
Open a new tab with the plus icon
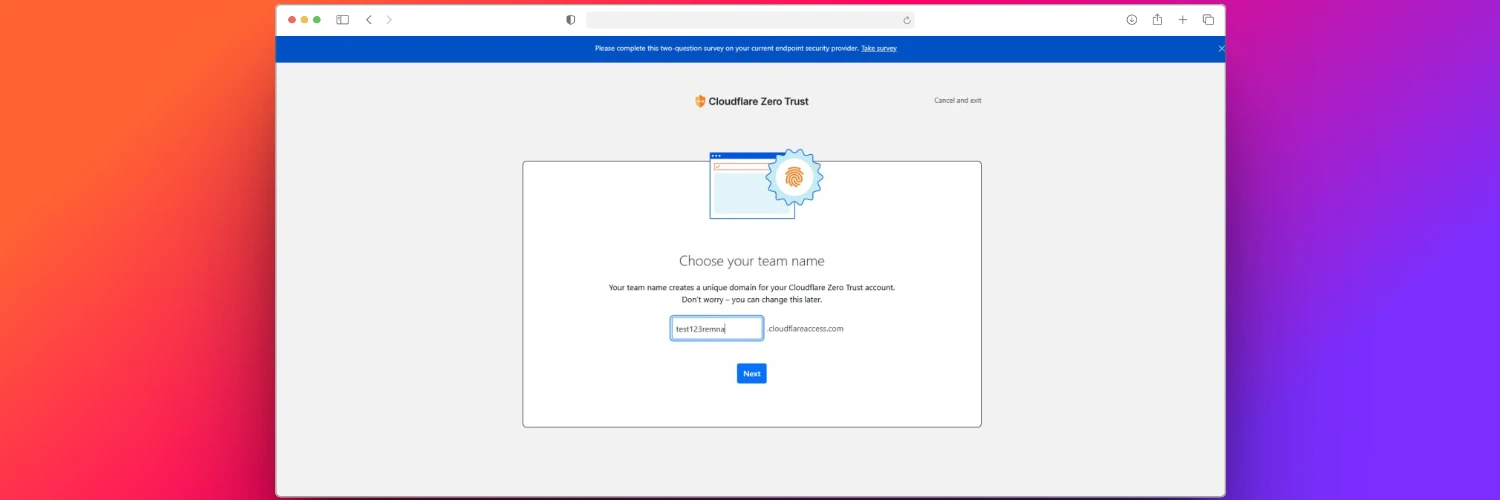coord(1183,20)
